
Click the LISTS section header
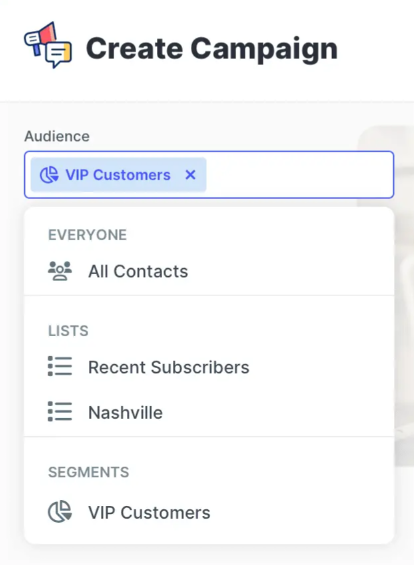[x=68, y=331]
